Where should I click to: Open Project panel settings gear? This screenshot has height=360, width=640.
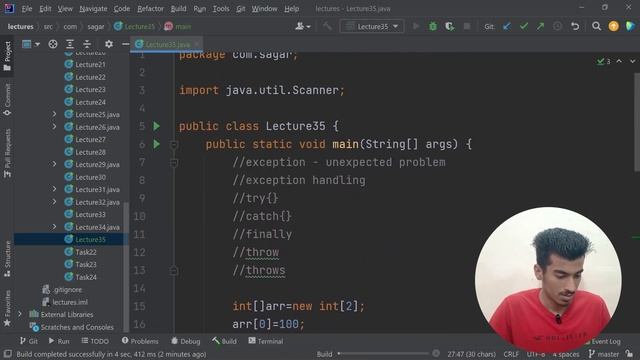(109, 44)
